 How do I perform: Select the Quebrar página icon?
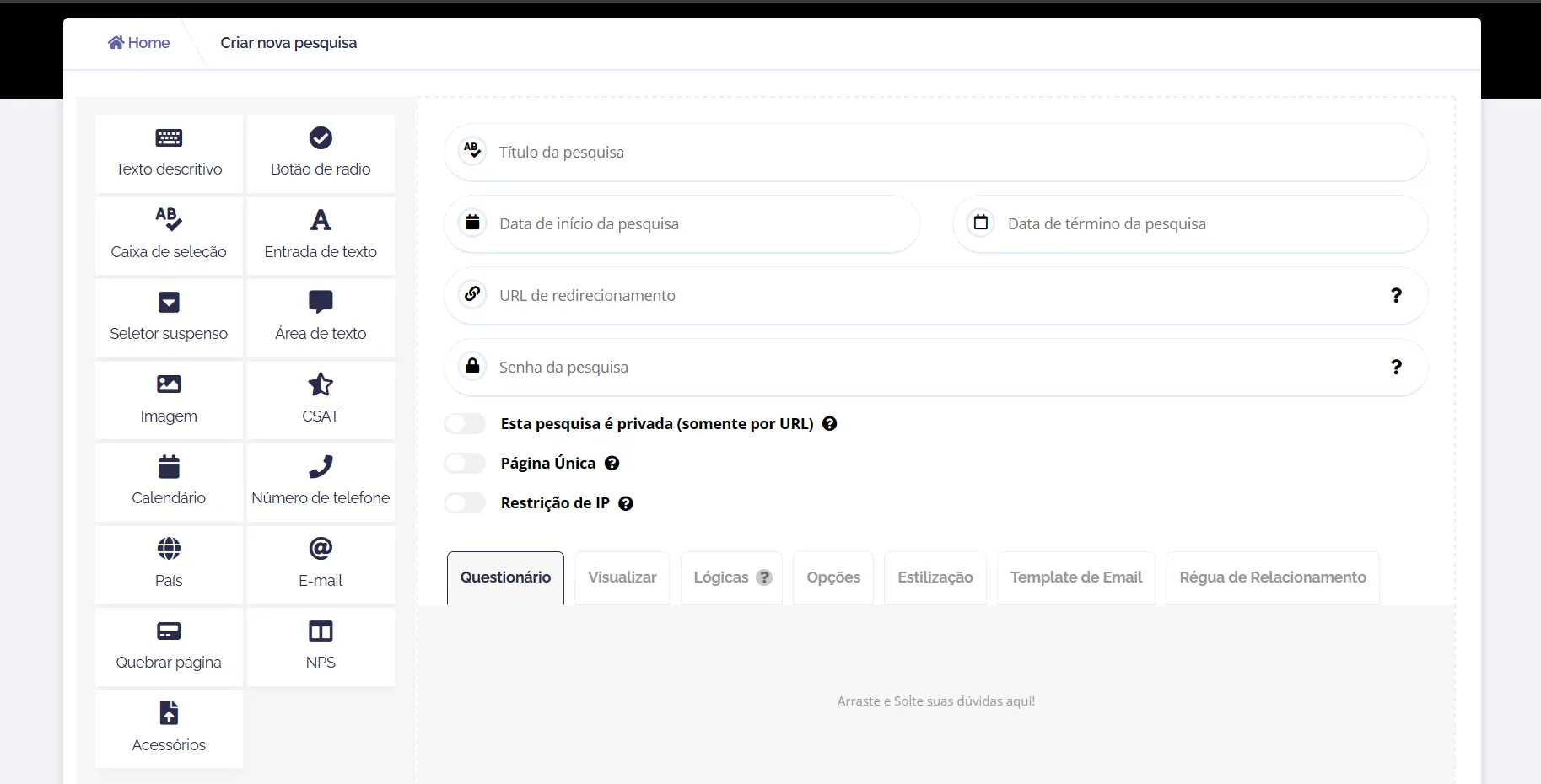pyautogui.click(x=169, y=631)
